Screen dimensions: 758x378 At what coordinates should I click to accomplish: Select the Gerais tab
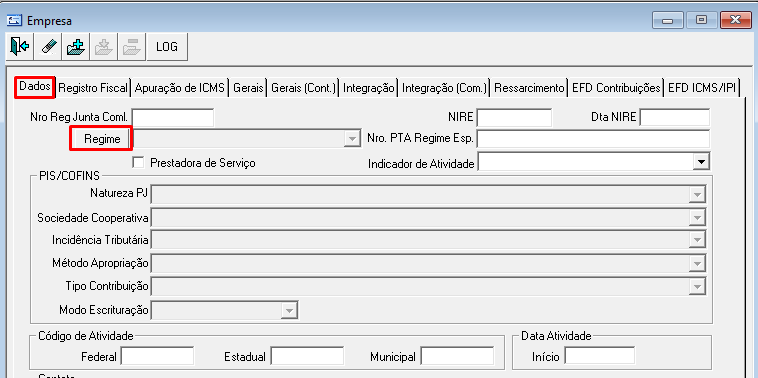248,88
